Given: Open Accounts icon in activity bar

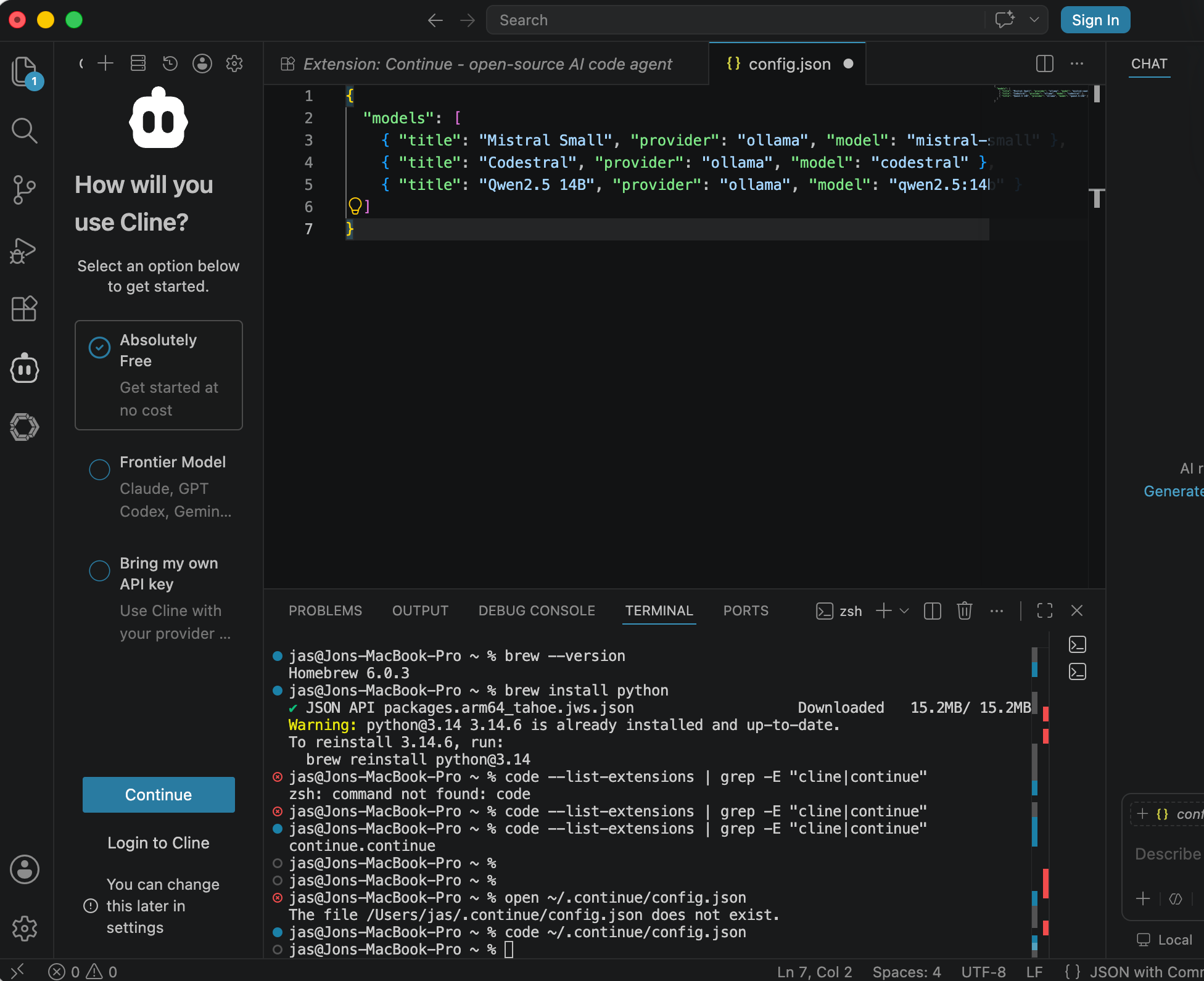Looking at the screenshot, I should [25, 869].
